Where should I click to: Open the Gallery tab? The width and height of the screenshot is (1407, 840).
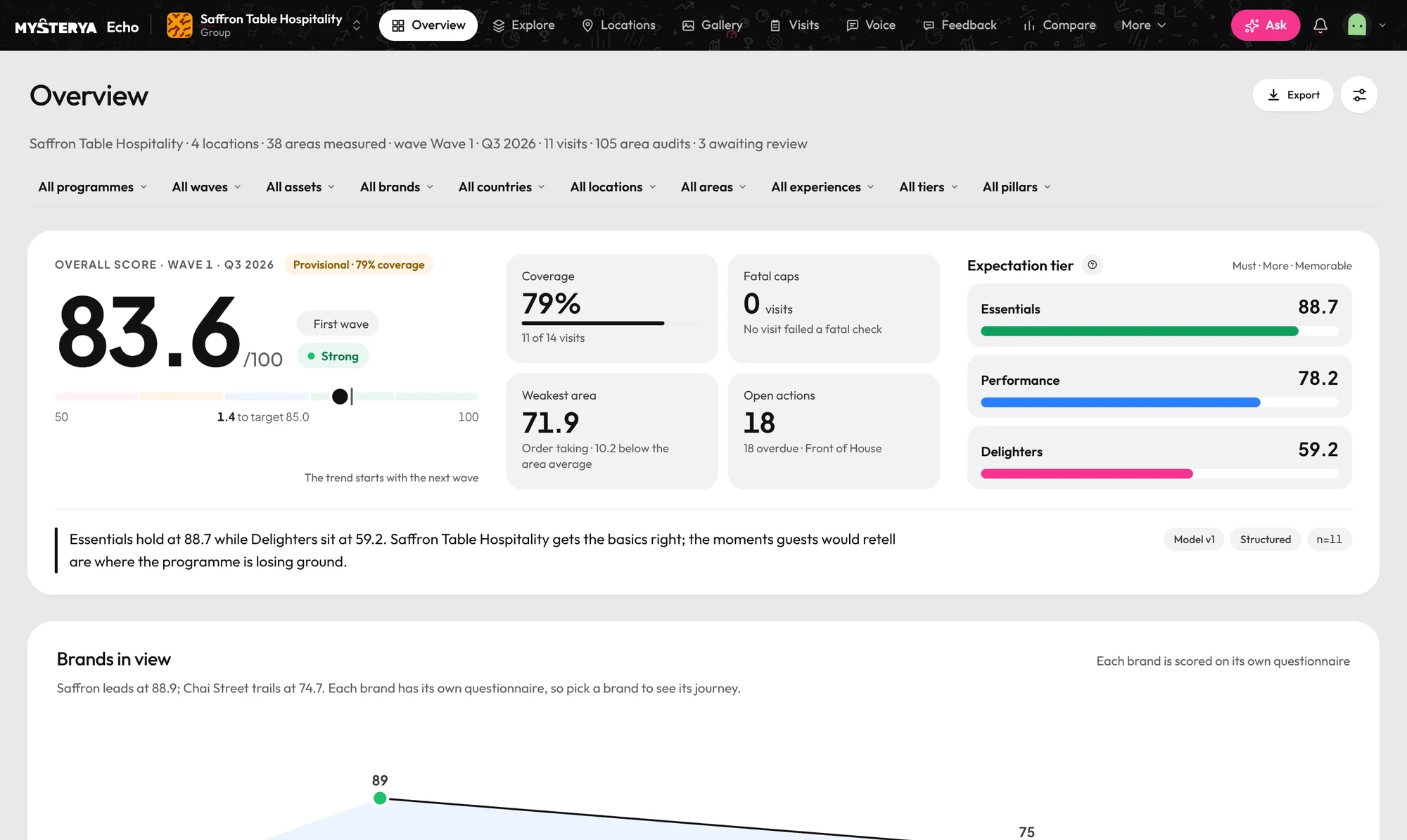click(x=712, y=25)
